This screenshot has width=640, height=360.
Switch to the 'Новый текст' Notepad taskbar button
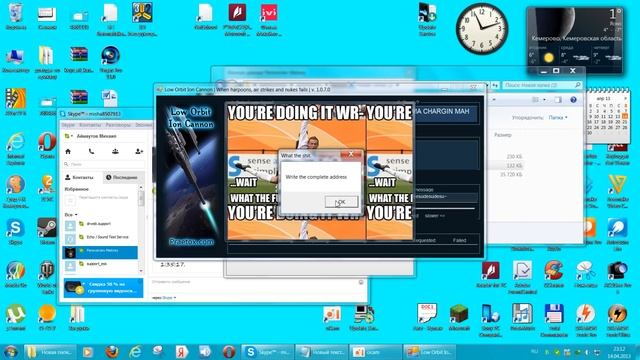pyautogui.click(x=321, y=352)
